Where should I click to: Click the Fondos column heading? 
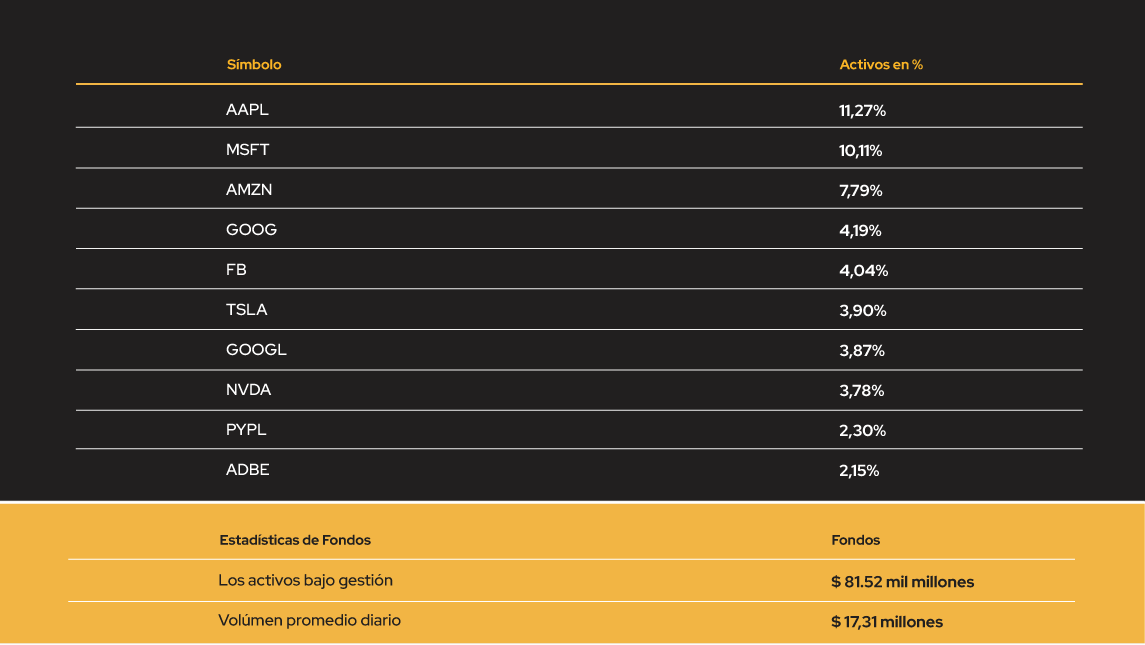click(855, 541)
